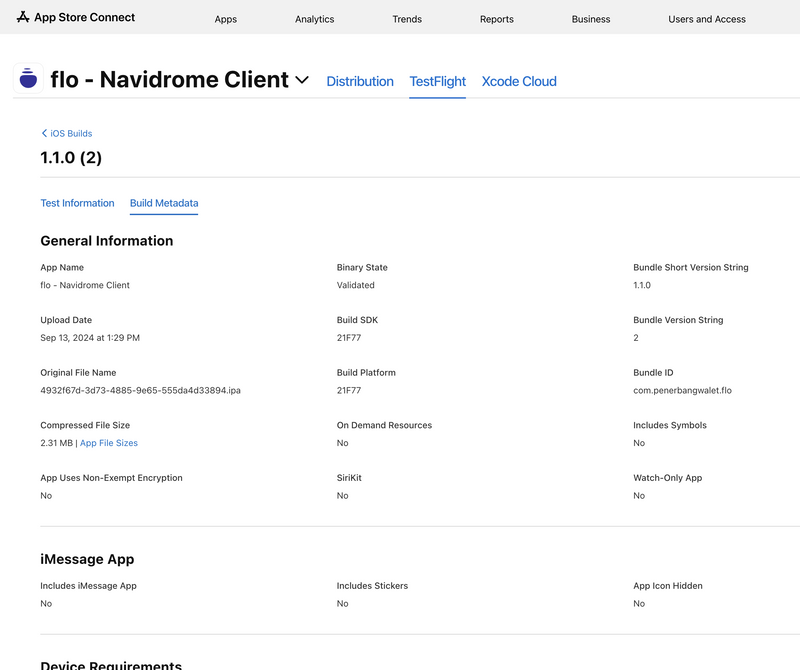The image size is (800, 670).
Task: Click the General Information heading
Action: [x=107, y=241]
